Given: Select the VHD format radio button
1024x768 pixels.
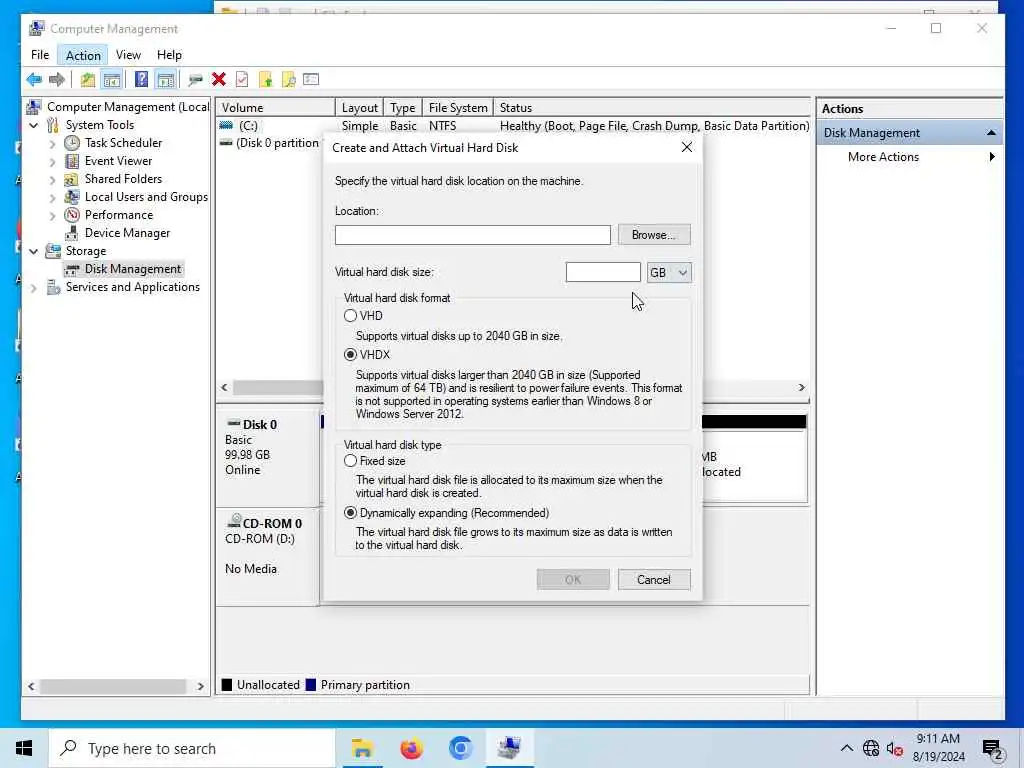Looking at the screenshot, I should coord(350,316).
